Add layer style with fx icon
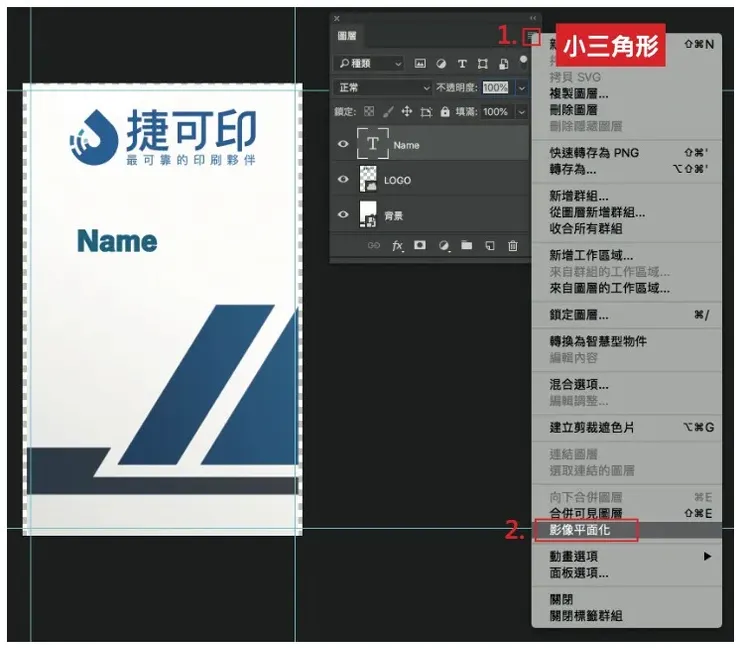This screenshot has width=740, height=648. click(x=398, y=245)
